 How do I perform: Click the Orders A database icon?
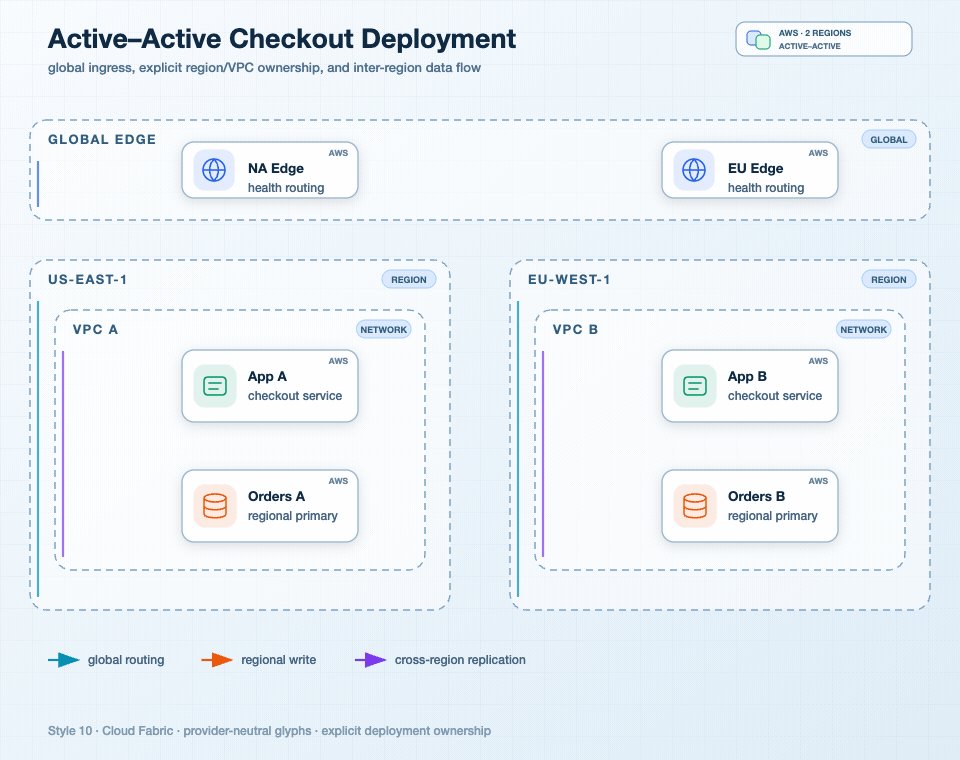(x=215, y=506)
